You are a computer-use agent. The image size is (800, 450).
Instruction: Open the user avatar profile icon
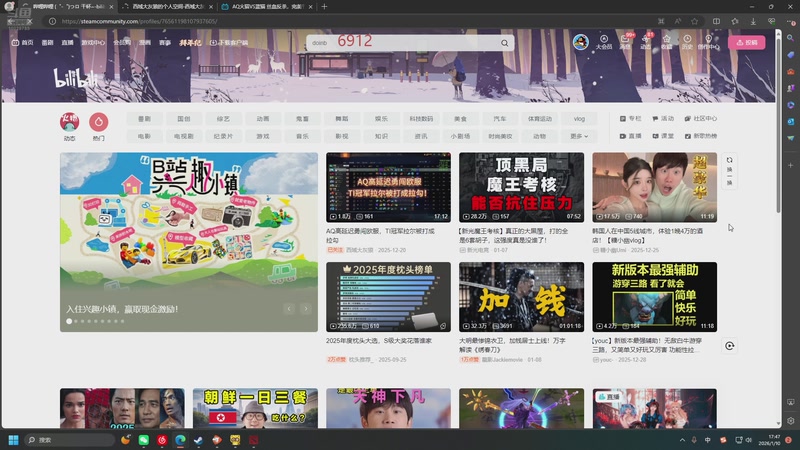(x=581, y=42)
